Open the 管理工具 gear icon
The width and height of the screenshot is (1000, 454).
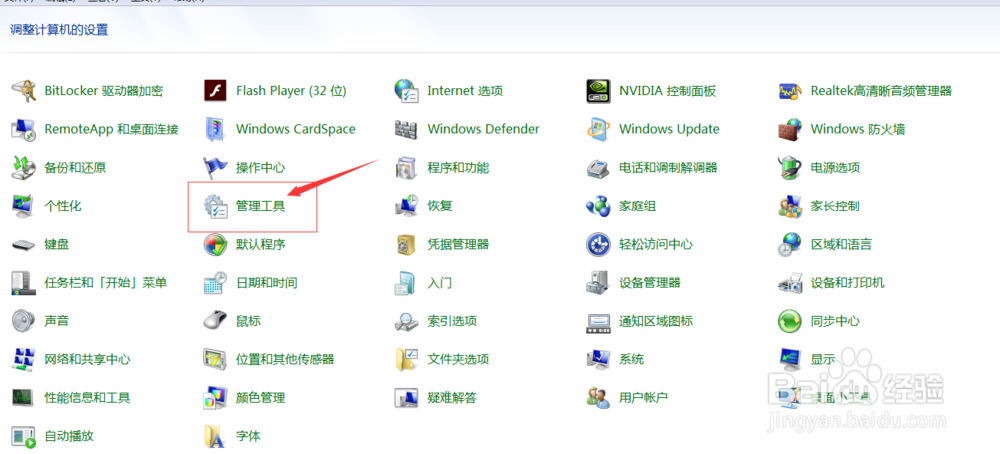point(216,206)
